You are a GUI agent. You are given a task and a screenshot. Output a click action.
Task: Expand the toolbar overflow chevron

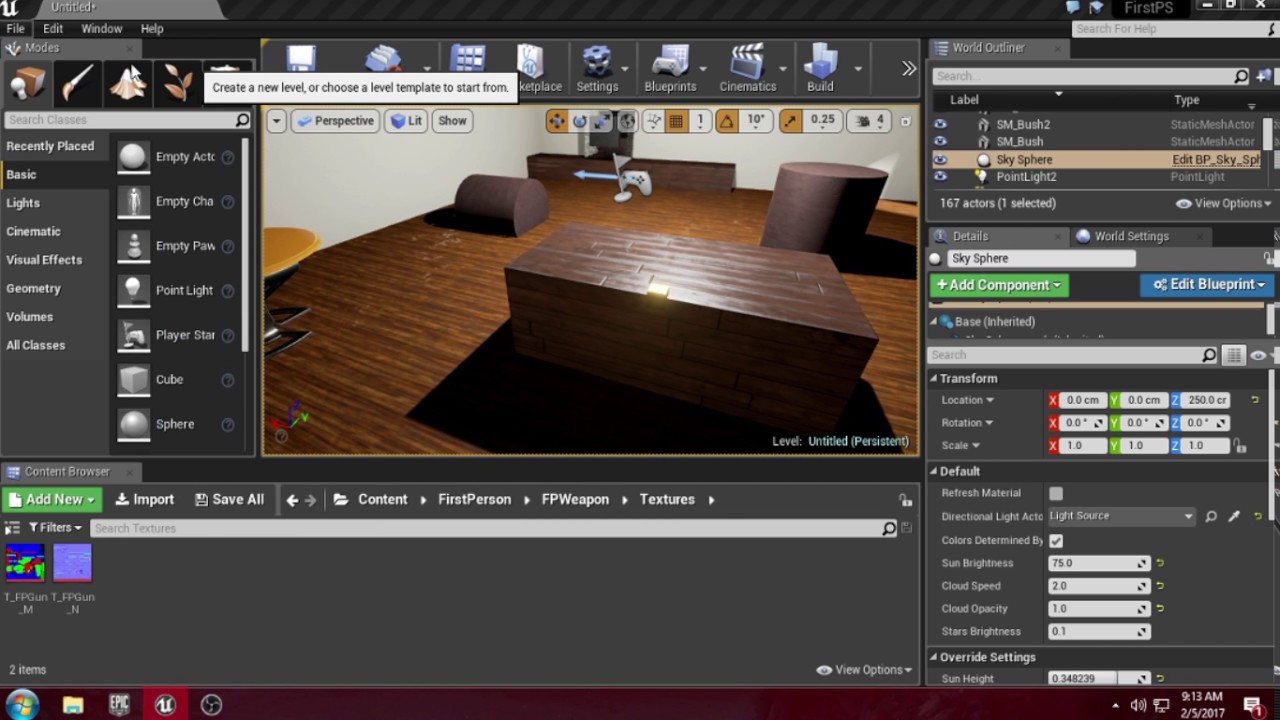pos(908,68)
